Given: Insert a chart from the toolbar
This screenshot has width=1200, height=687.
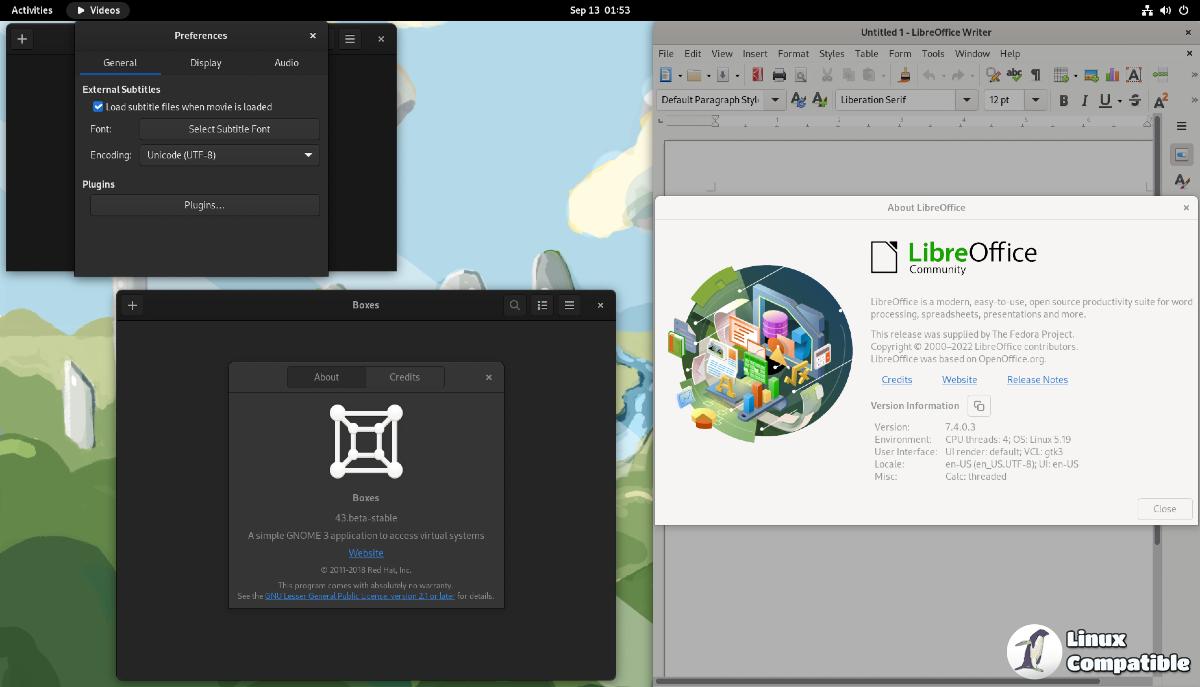Looking at the screenshot, I should 1113,75.
